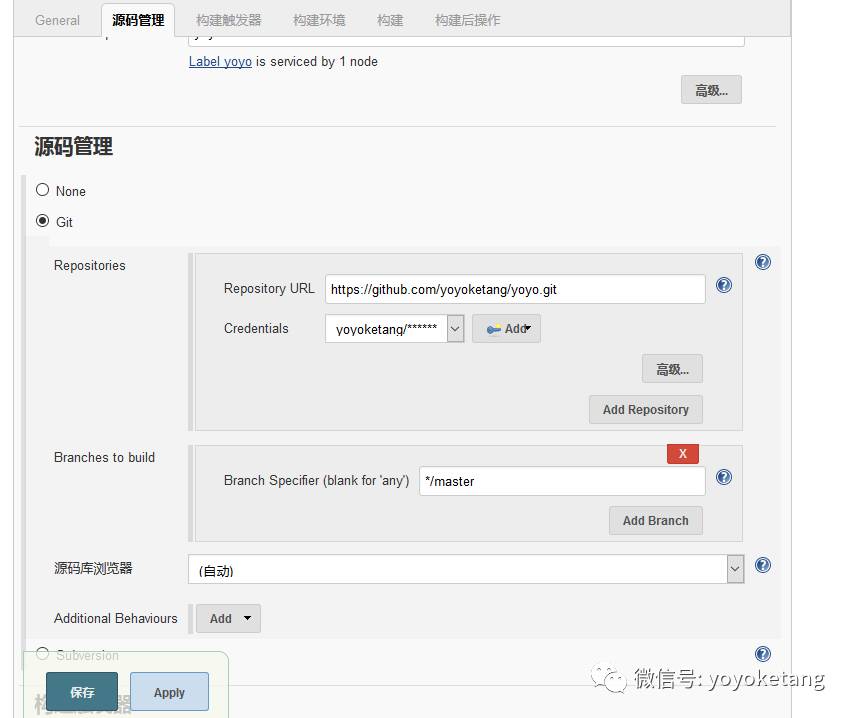Switch to the General tab
852x718 pixels.
(57, 21)
